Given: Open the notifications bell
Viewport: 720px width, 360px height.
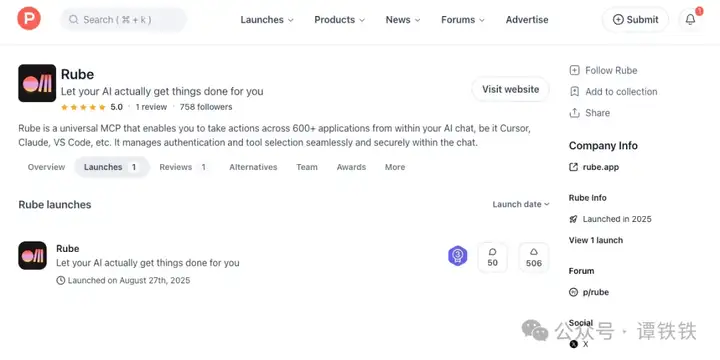Looking at the screenshot, I should 690,20.
